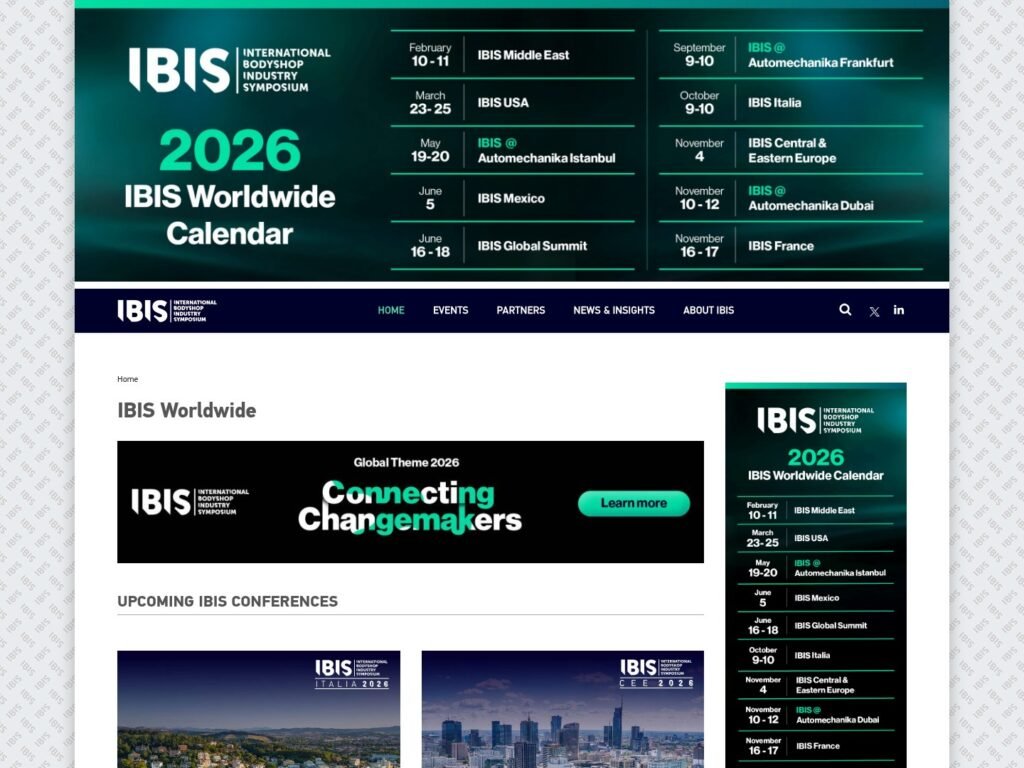
Task: Go to HOME menu item
Action: 391,310
